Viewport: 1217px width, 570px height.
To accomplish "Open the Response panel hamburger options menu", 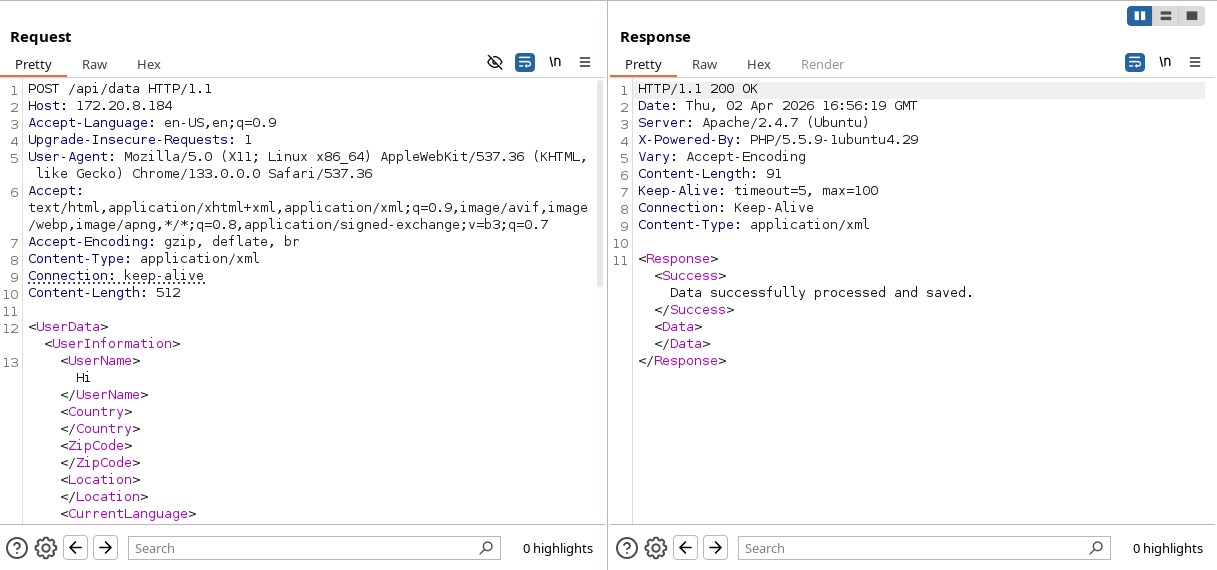I will click(x=1195, y=63).
